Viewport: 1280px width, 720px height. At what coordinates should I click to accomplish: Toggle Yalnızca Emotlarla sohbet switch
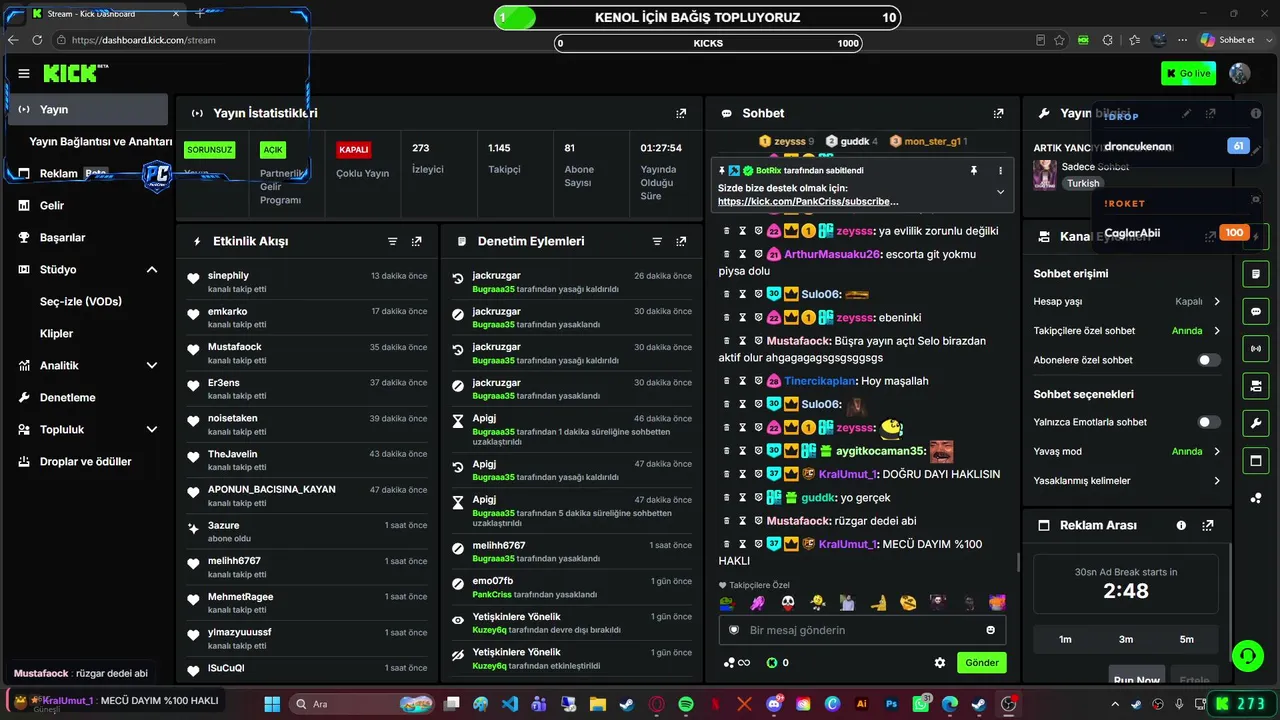point(1209,422)
